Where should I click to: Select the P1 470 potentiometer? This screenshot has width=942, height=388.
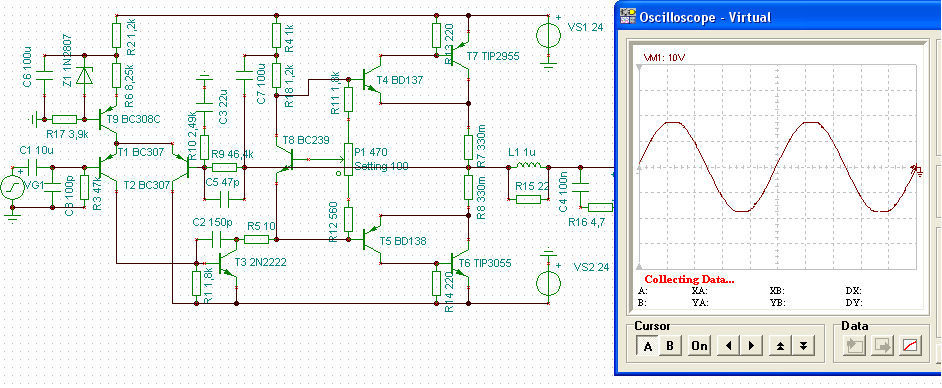click(x=347, y=159)
